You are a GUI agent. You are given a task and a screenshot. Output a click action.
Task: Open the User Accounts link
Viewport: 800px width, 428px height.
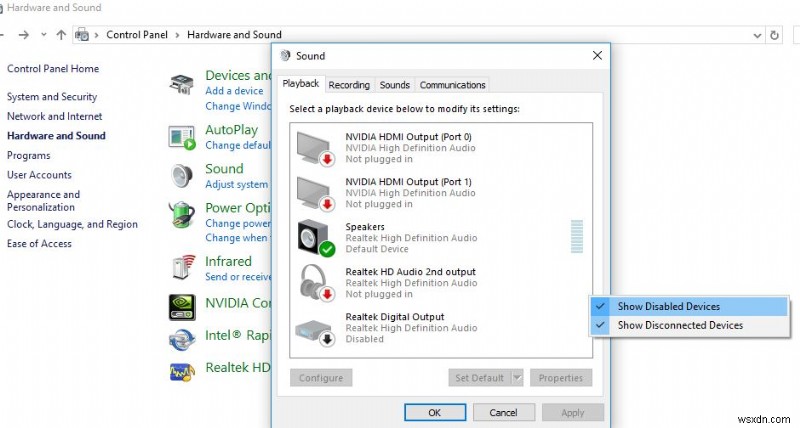coord(39,175)
